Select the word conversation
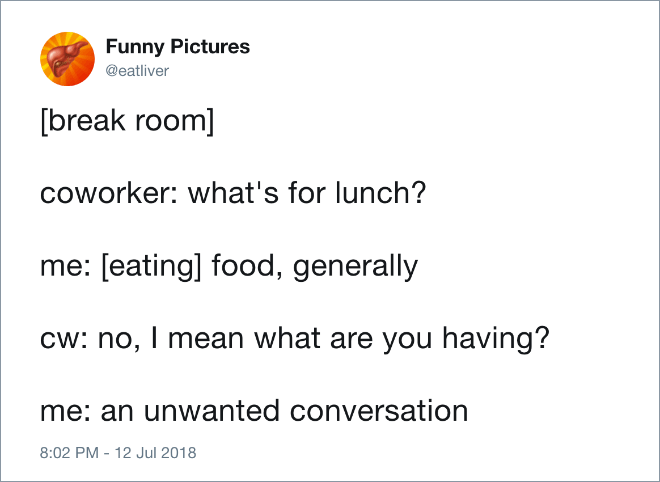The width and height of the screenshot is (660, 482). tap(379, 410)
